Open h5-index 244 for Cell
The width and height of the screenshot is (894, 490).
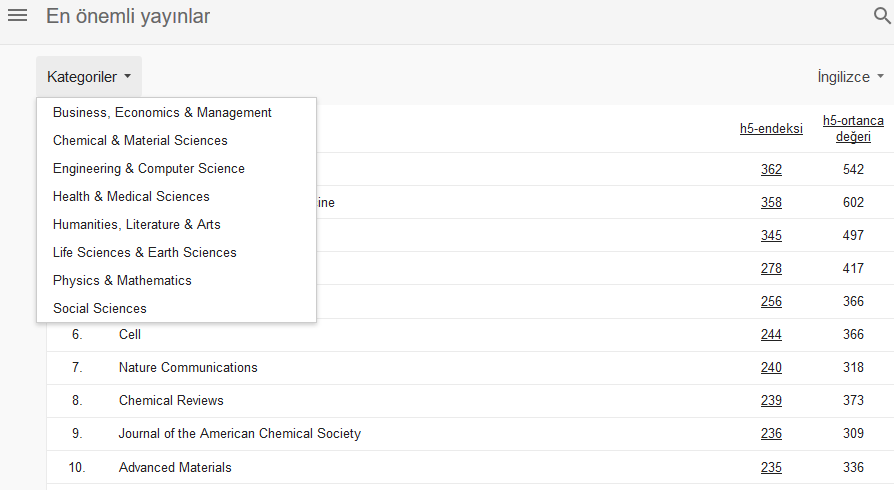[x=771, y=335]
